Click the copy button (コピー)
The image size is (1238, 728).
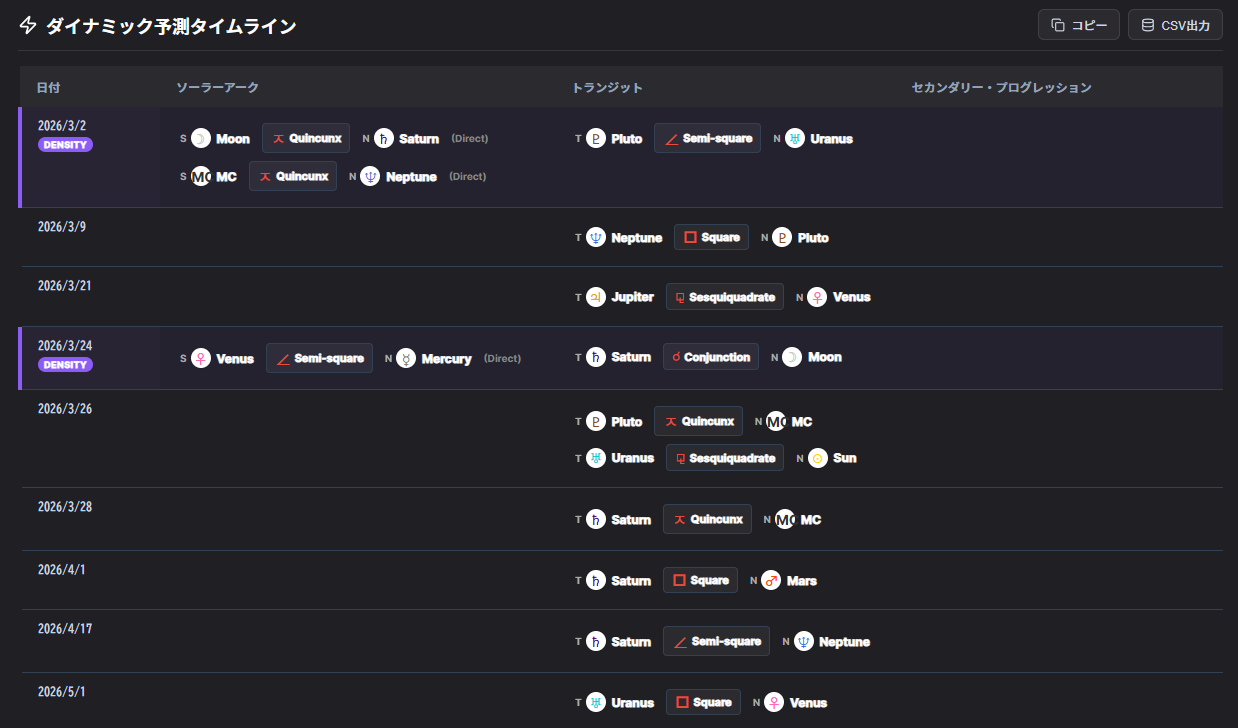click(x=1078, y=25)
